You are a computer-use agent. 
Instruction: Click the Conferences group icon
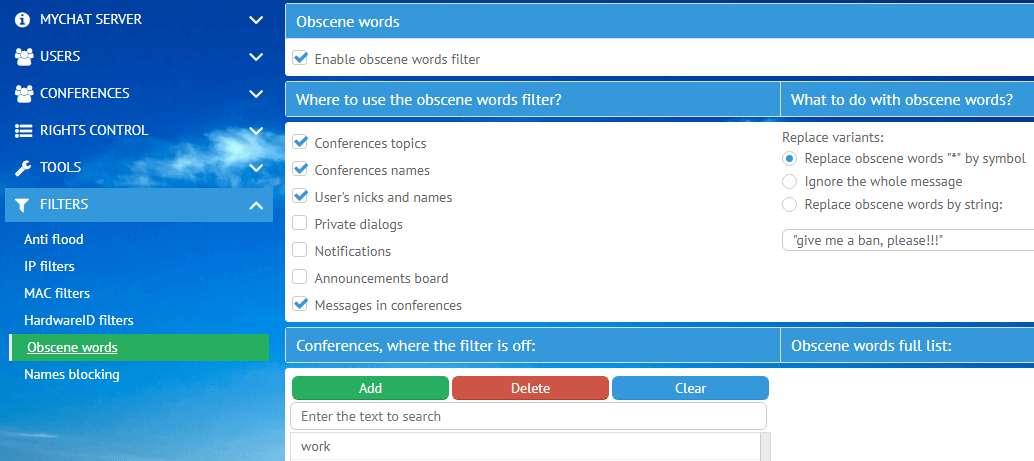[23, 93]
